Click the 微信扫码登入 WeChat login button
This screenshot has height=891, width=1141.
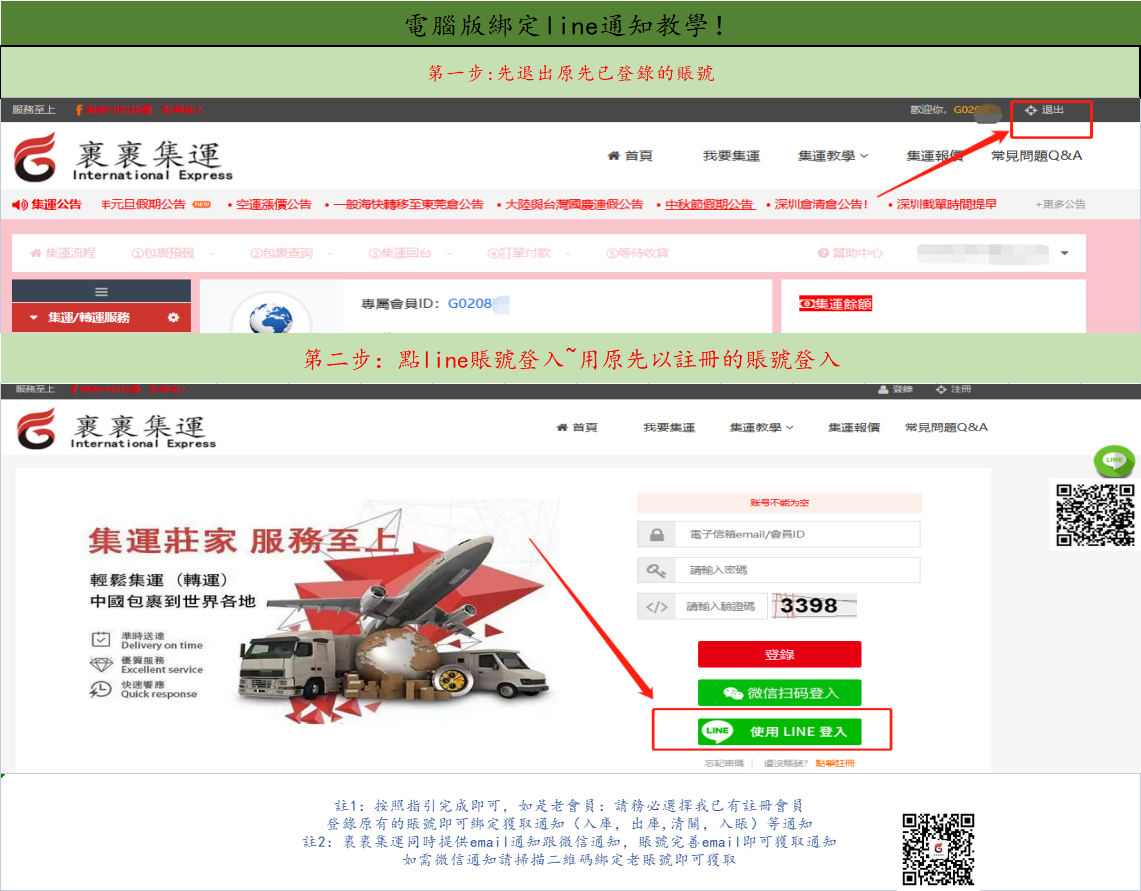779,693
